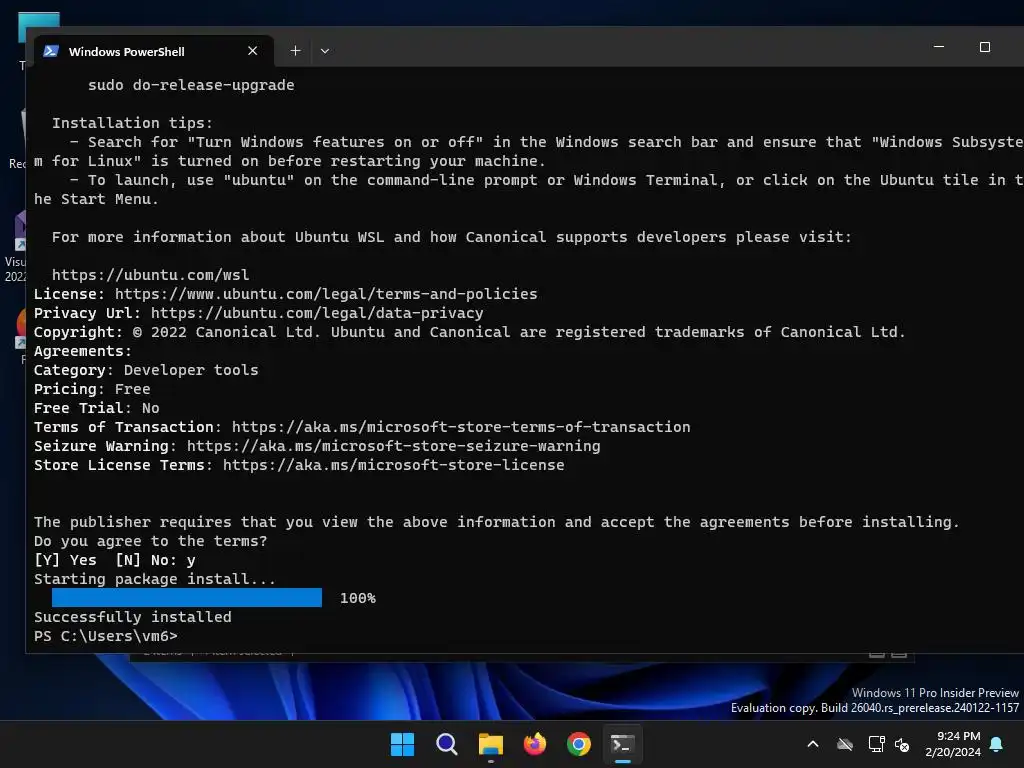Open taskbar Search

[447, 744]
